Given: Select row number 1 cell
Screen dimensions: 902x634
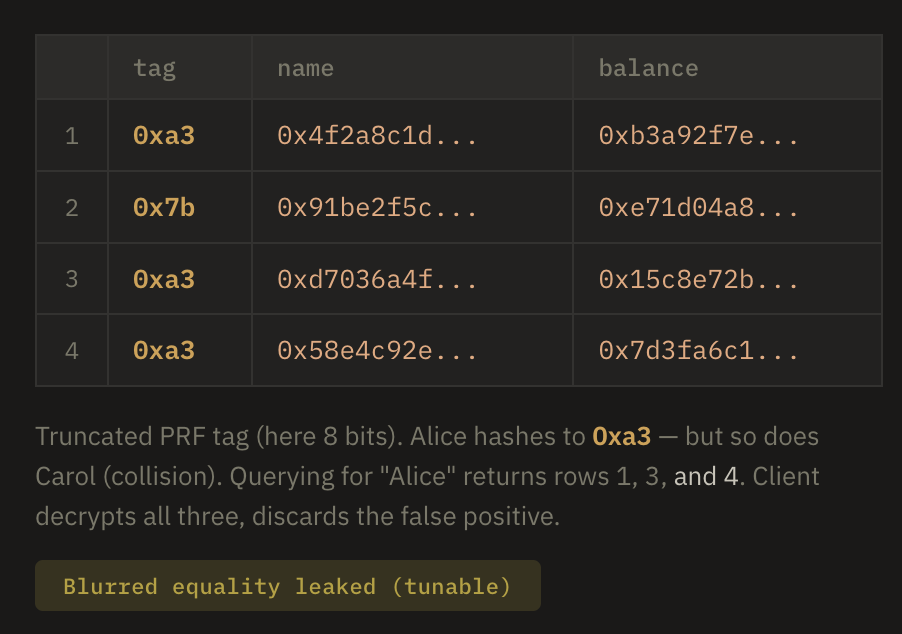Looking at the screenshot, I should 71,136.
